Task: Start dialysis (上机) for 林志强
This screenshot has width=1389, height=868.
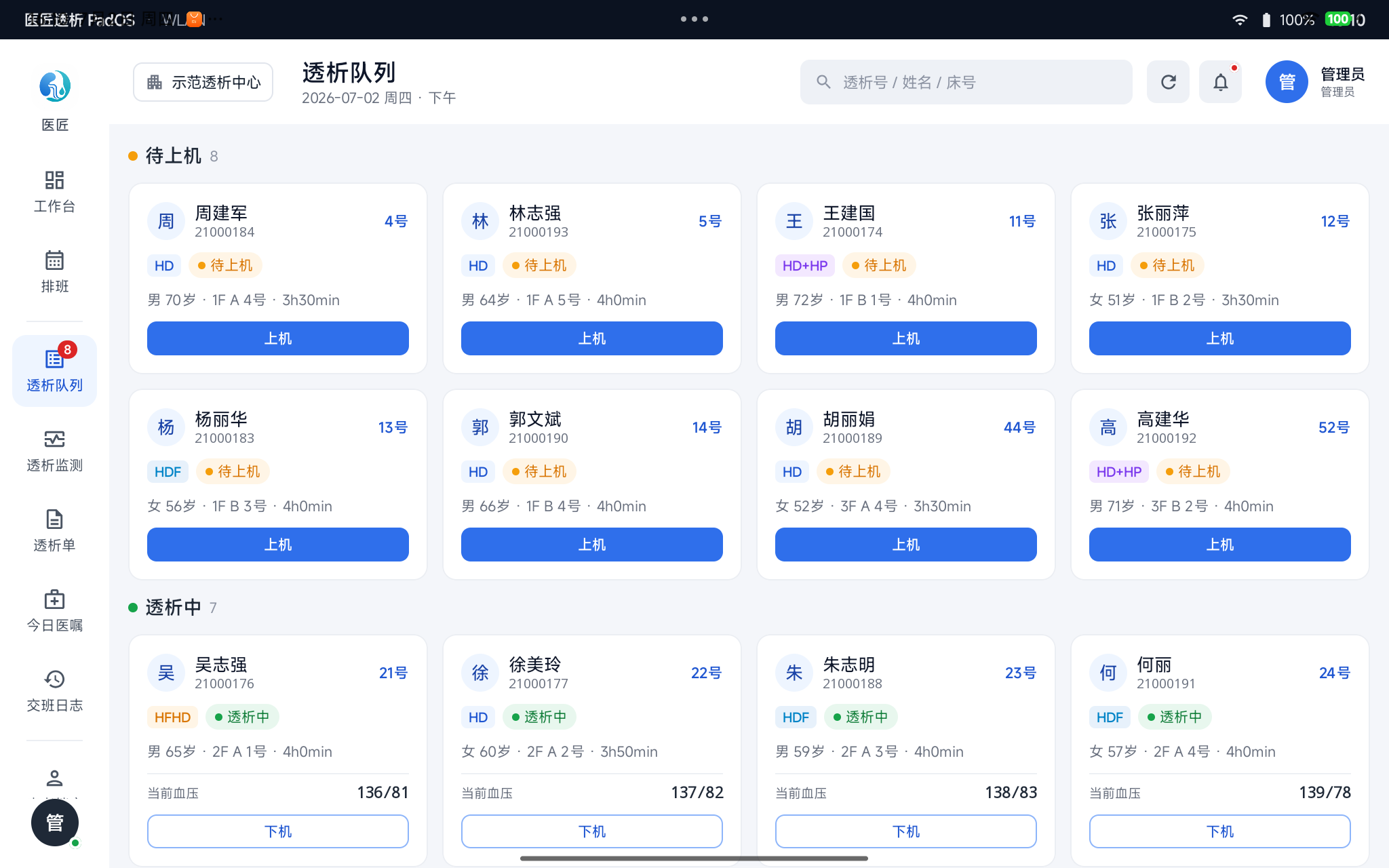Action: (592, 338)
